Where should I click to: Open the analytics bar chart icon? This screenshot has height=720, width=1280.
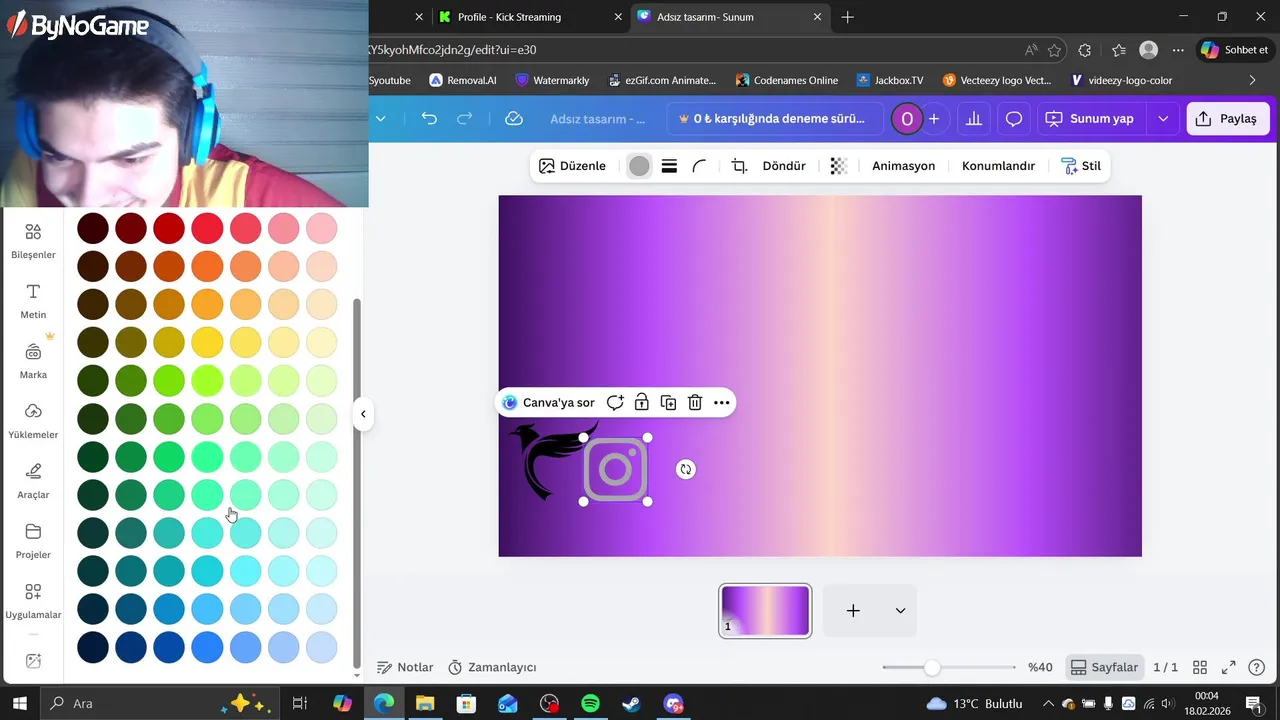click(972, 118)
